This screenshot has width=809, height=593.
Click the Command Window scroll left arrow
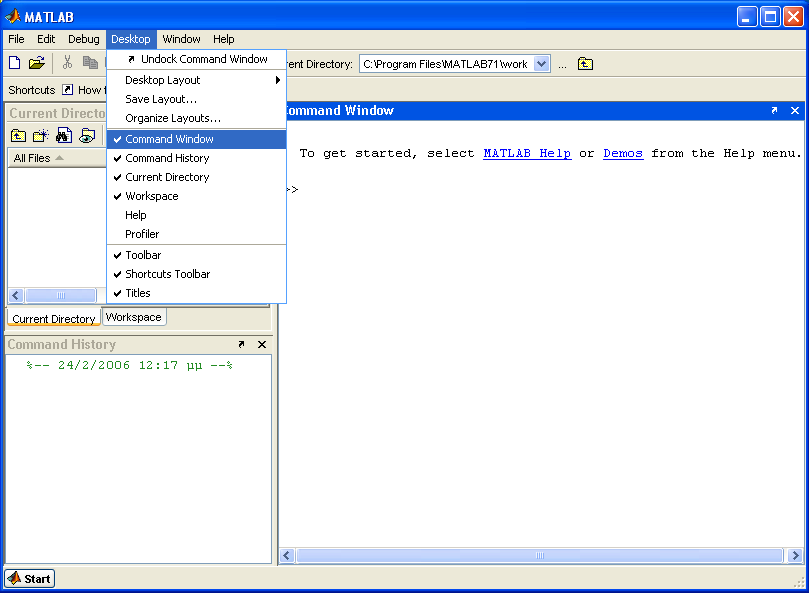point(287,556)
